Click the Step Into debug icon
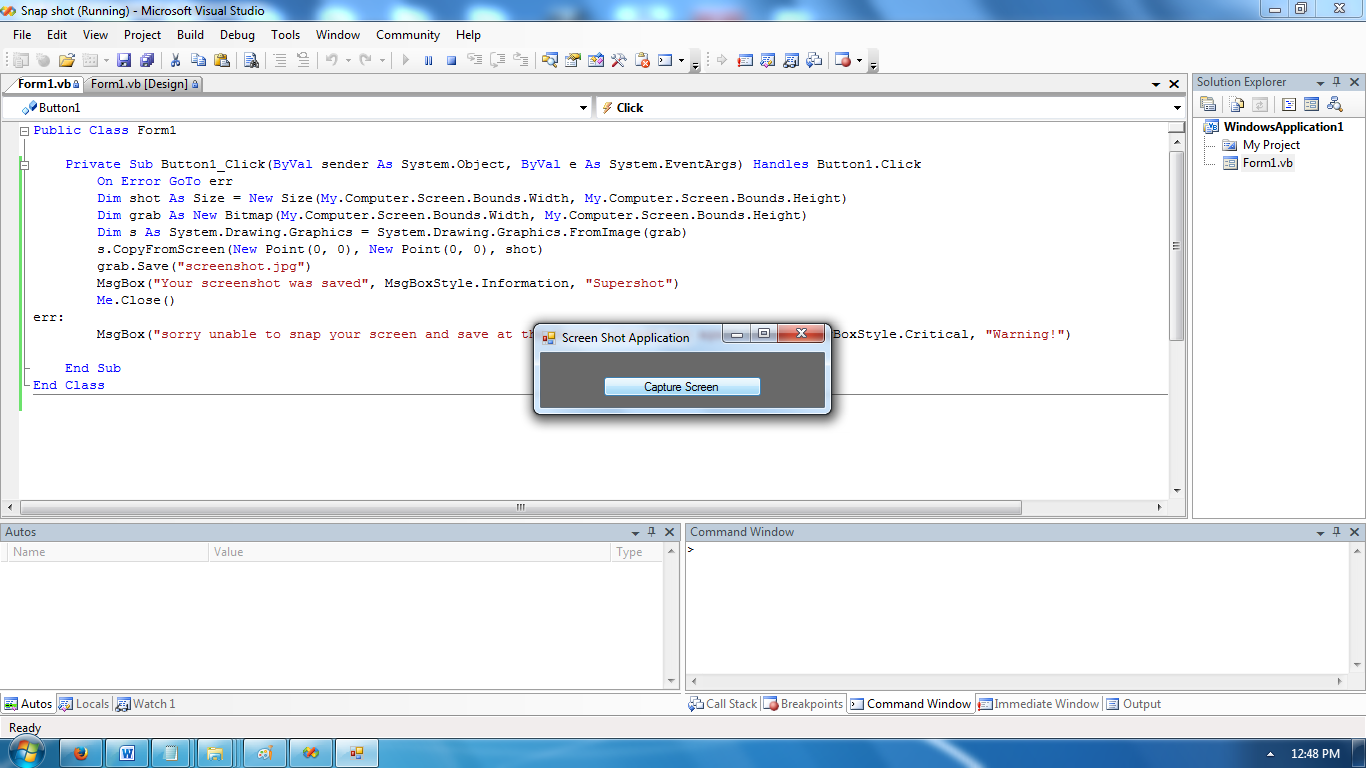 click(475, 60)
